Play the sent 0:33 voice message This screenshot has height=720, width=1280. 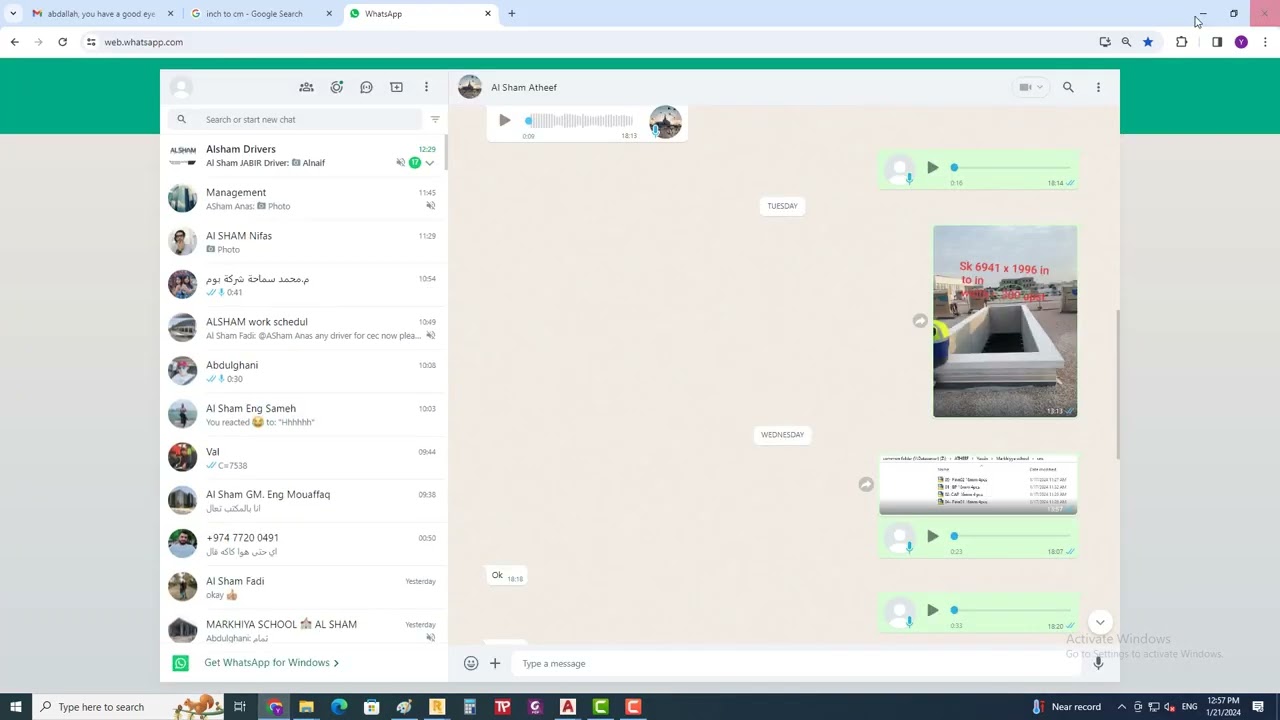[932, 610]
